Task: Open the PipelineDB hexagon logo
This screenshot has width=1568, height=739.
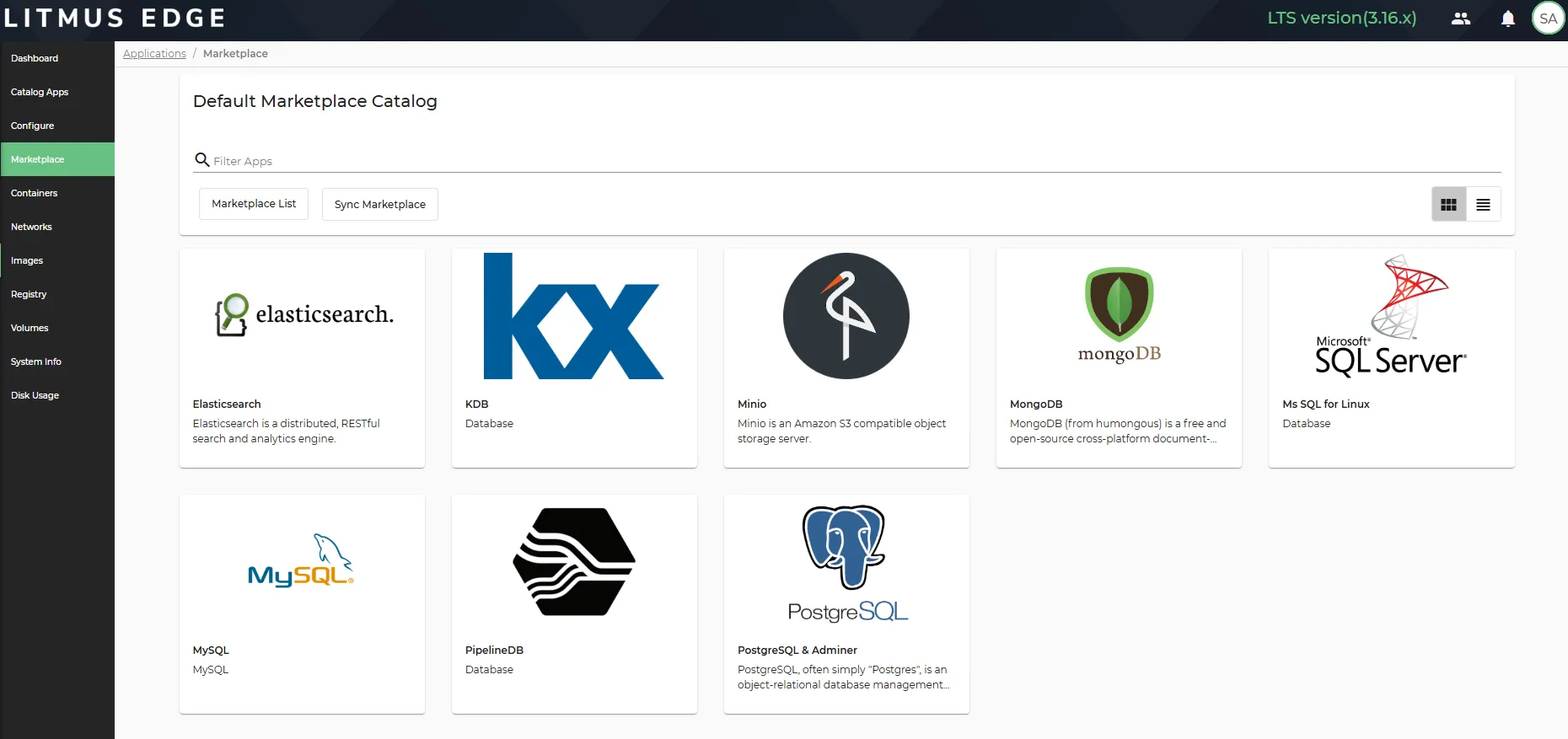Action: (x=574, y=562)
